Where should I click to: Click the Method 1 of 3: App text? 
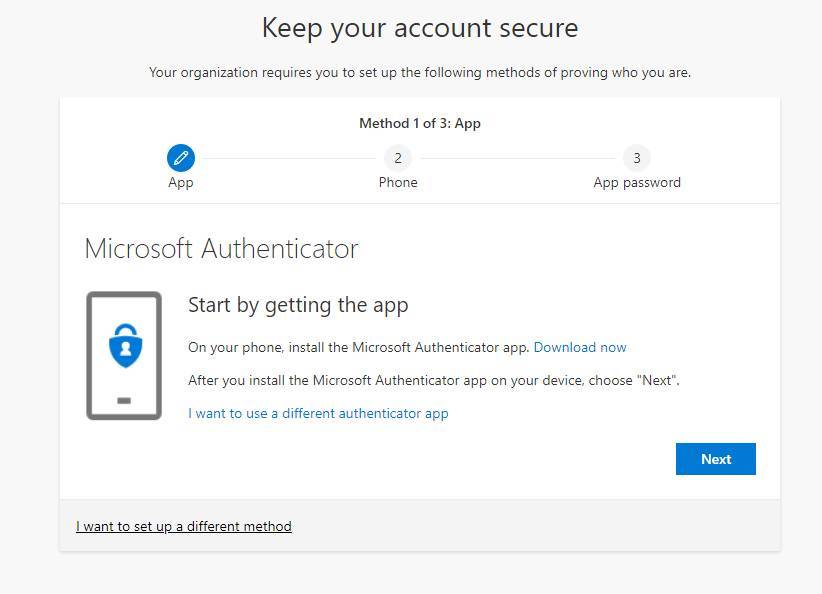pyautogui.click(x=420, y=123)
